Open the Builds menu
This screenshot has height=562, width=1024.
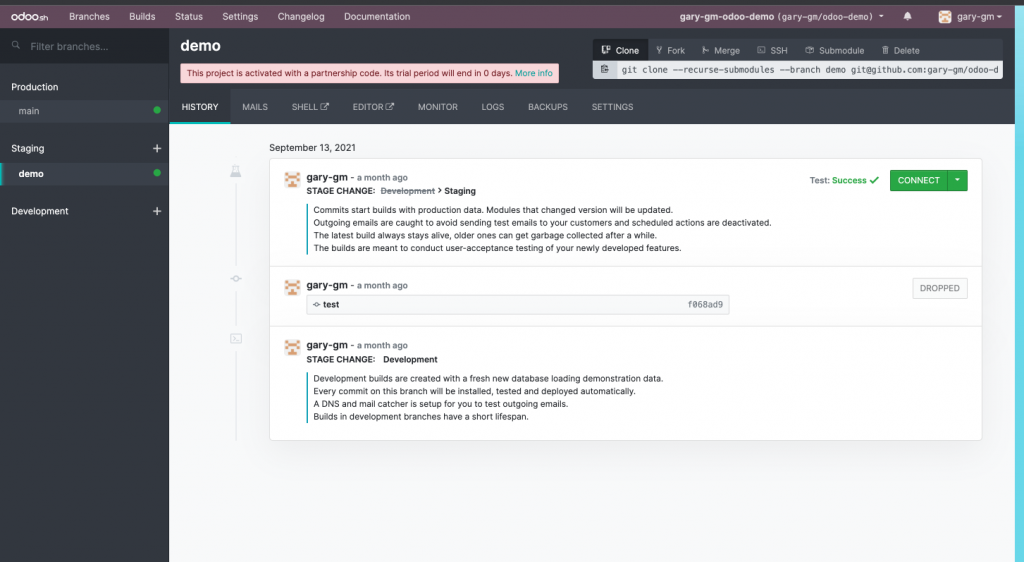(x=142, y=16)
